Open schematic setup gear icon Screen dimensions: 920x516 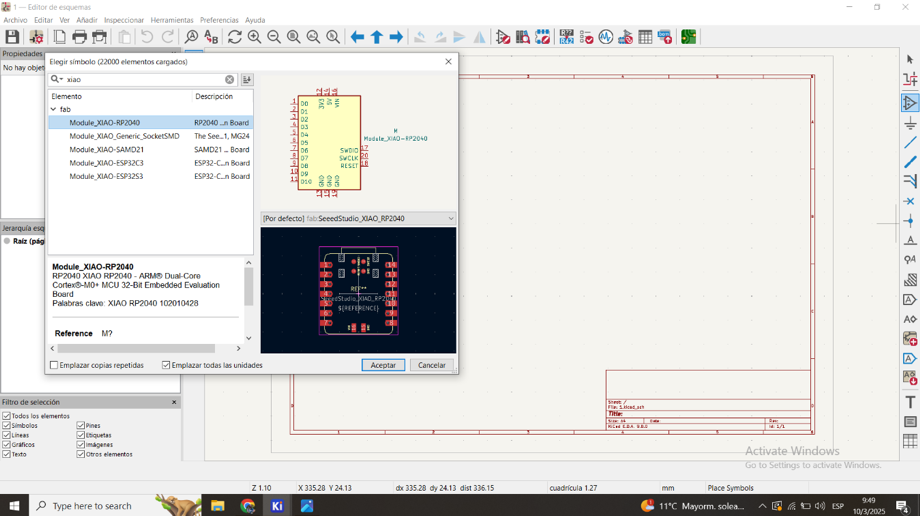(x=36, y=37)
